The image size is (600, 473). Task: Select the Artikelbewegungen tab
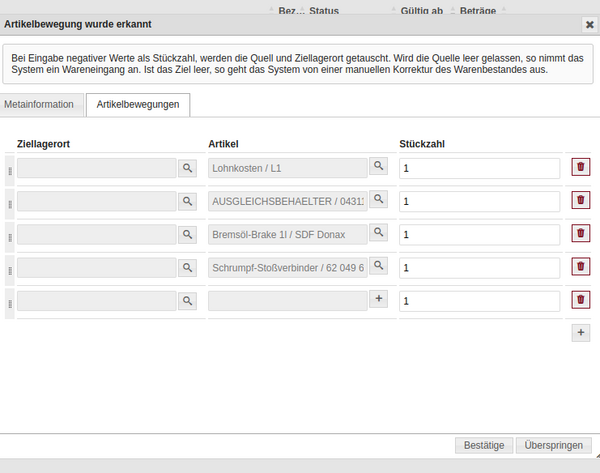[x=138, y=104]
